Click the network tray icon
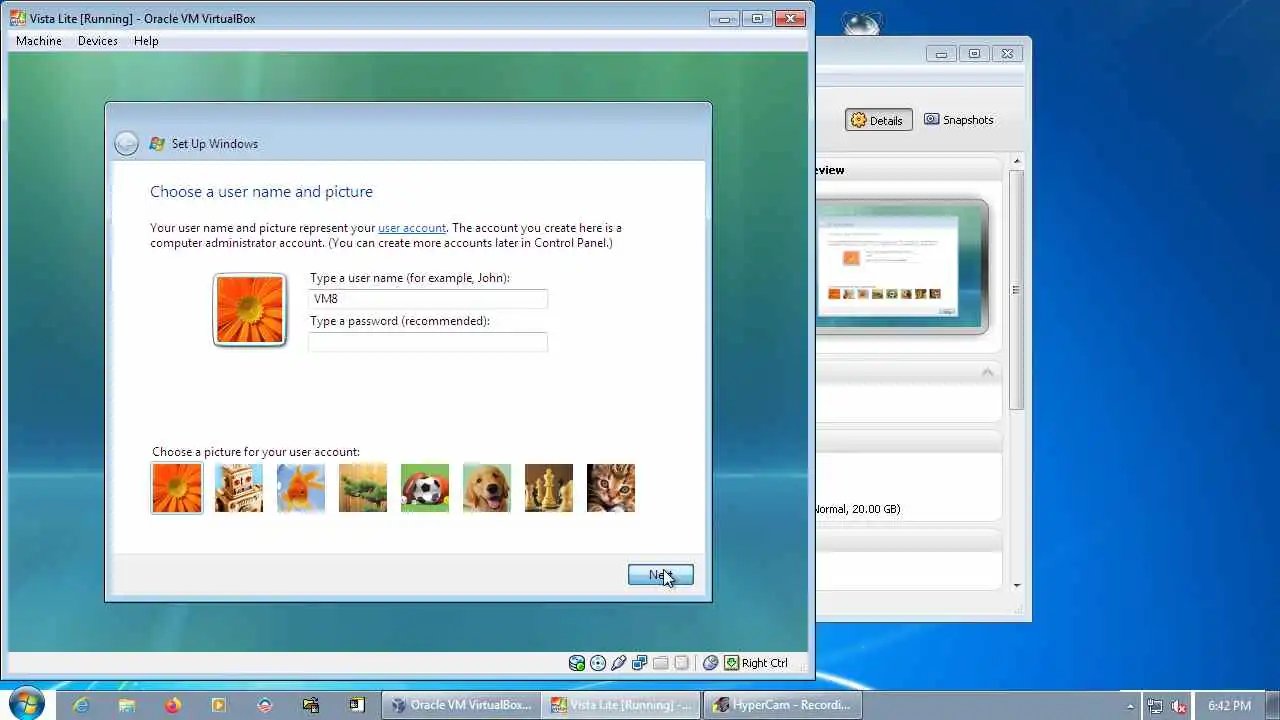The width and height of the screenshot is (1280, 720). (x=1156, y=706)
